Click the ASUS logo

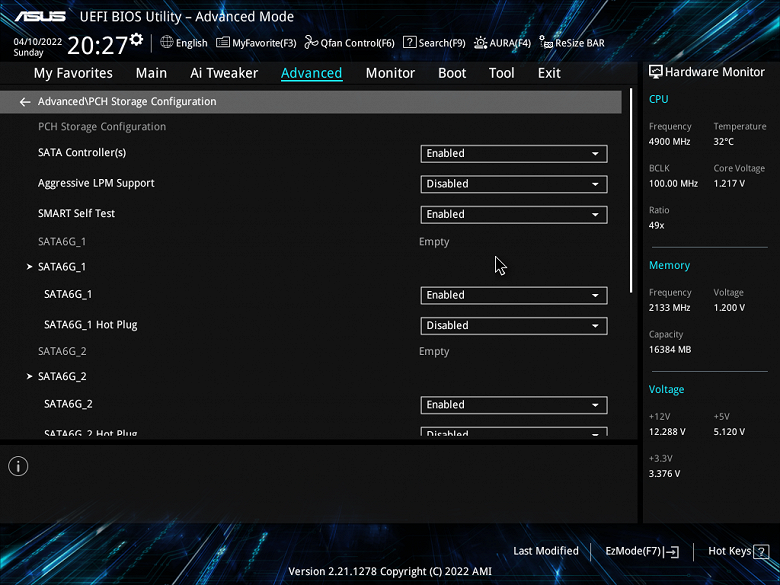pos(40,16)
